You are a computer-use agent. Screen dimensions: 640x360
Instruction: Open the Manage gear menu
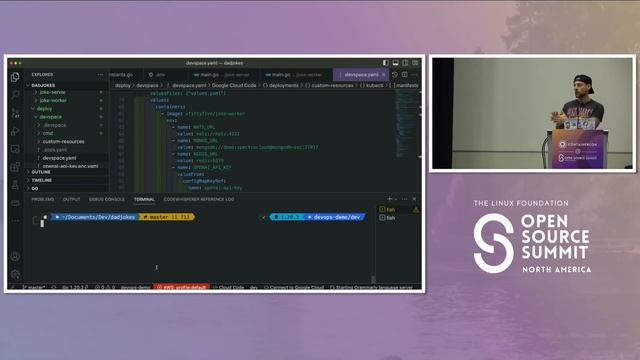click(15, 274)
